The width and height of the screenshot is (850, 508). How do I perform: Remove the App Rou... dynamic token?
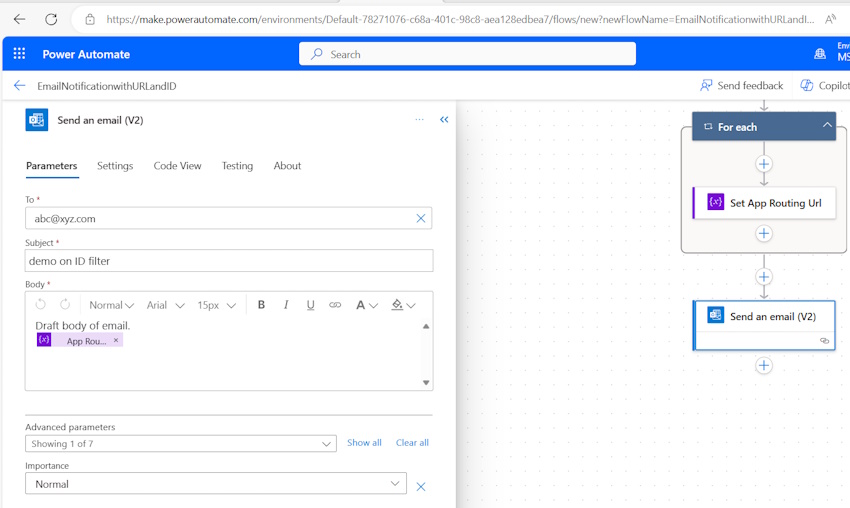115,340
